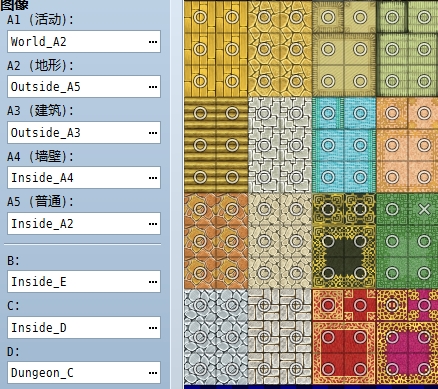Toggle top-left circle on red ornate carpet
Viewport: 438px width, 389px height.
pos(328,305)
